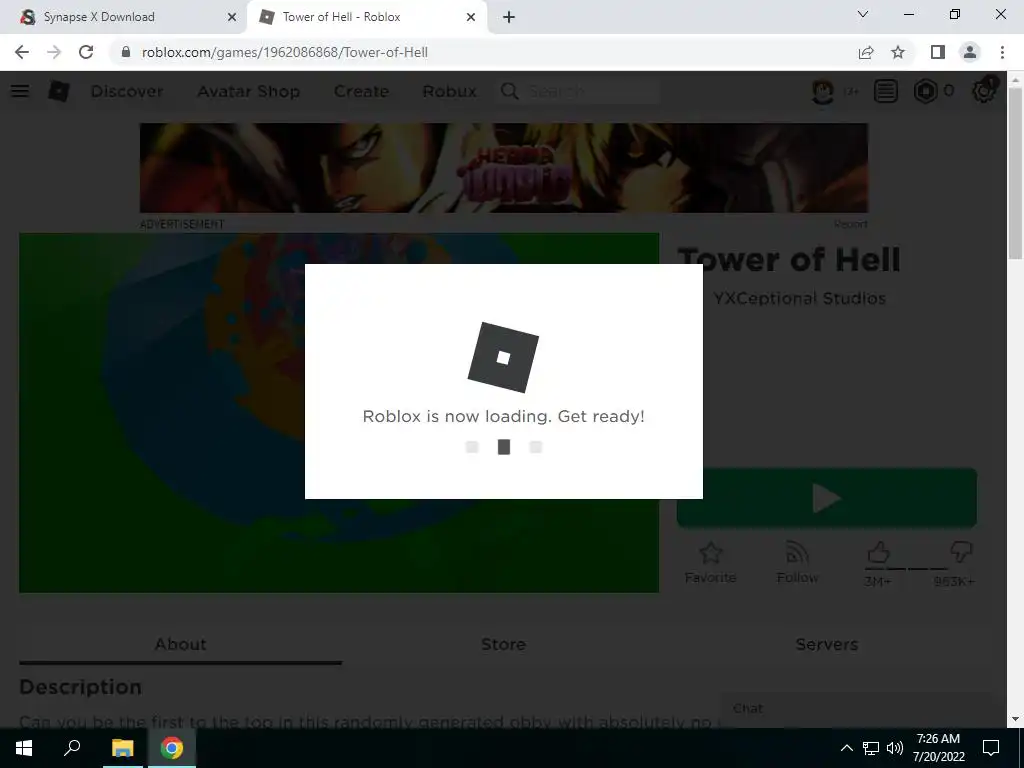Open the Windows Start menu
This screenshot has height=768, width=1024.
[24, 748]
